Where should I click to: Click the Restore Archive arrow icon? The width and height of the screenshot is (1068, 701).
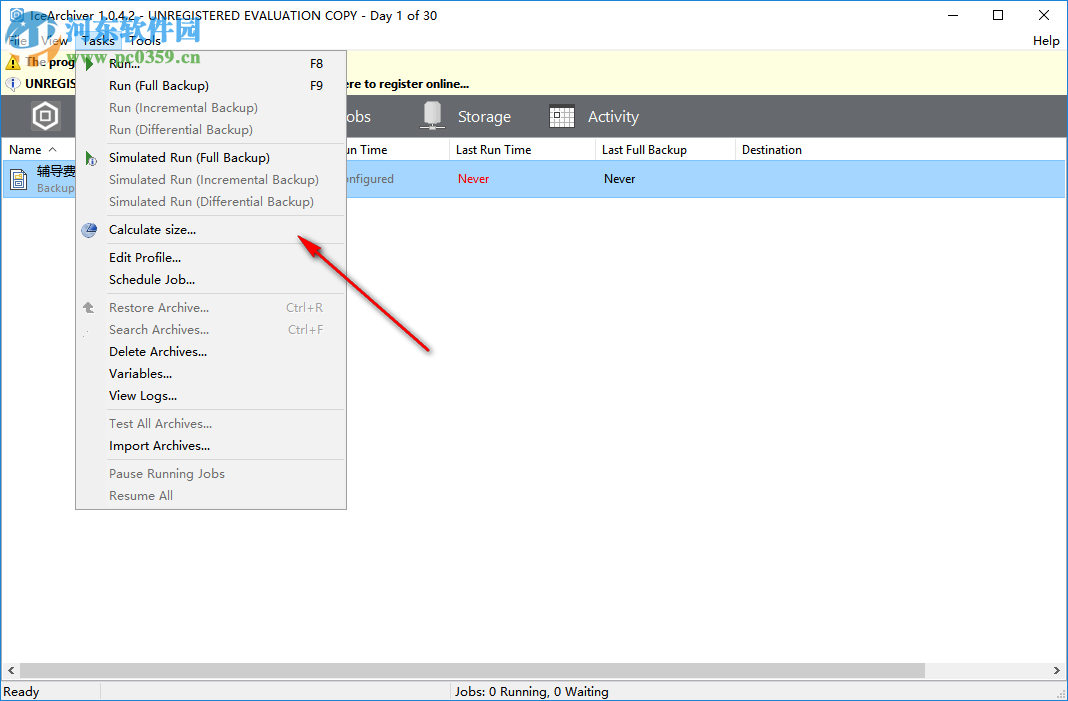pyautogui.click(x=89, y=308)
